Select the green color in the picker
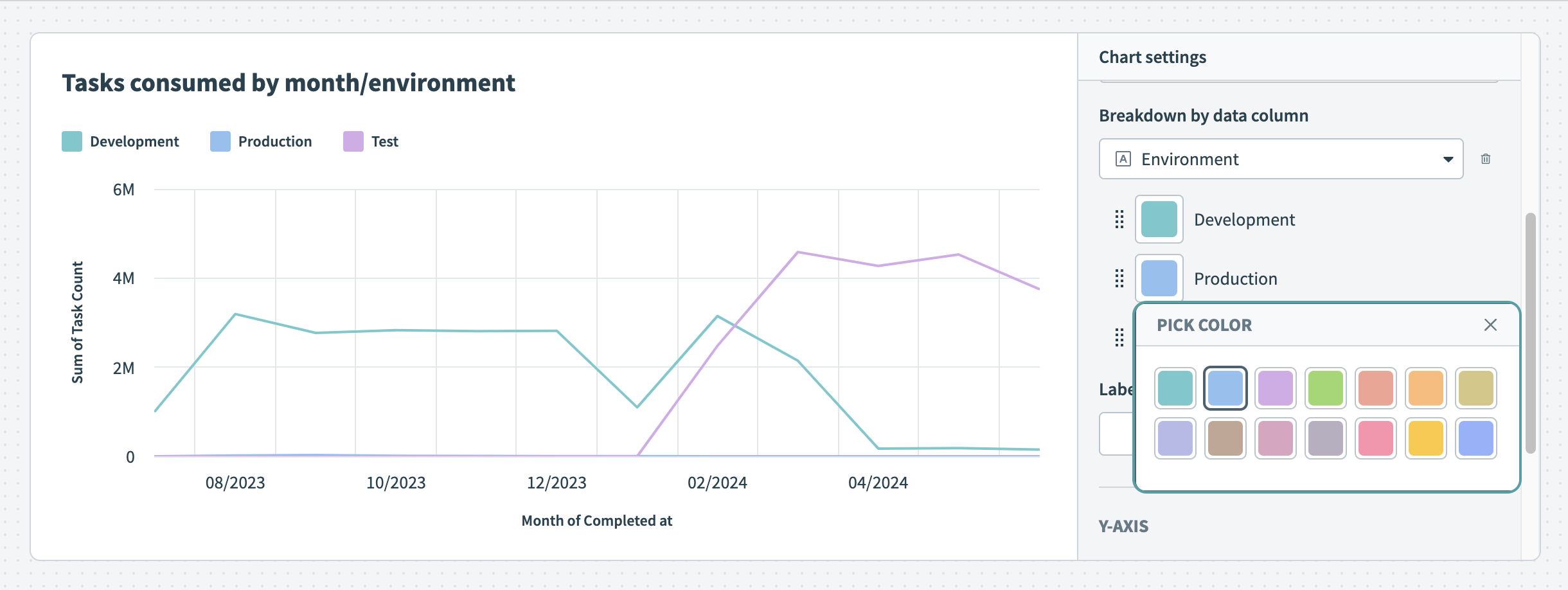1568x590 pixels. click(1325, 386)
